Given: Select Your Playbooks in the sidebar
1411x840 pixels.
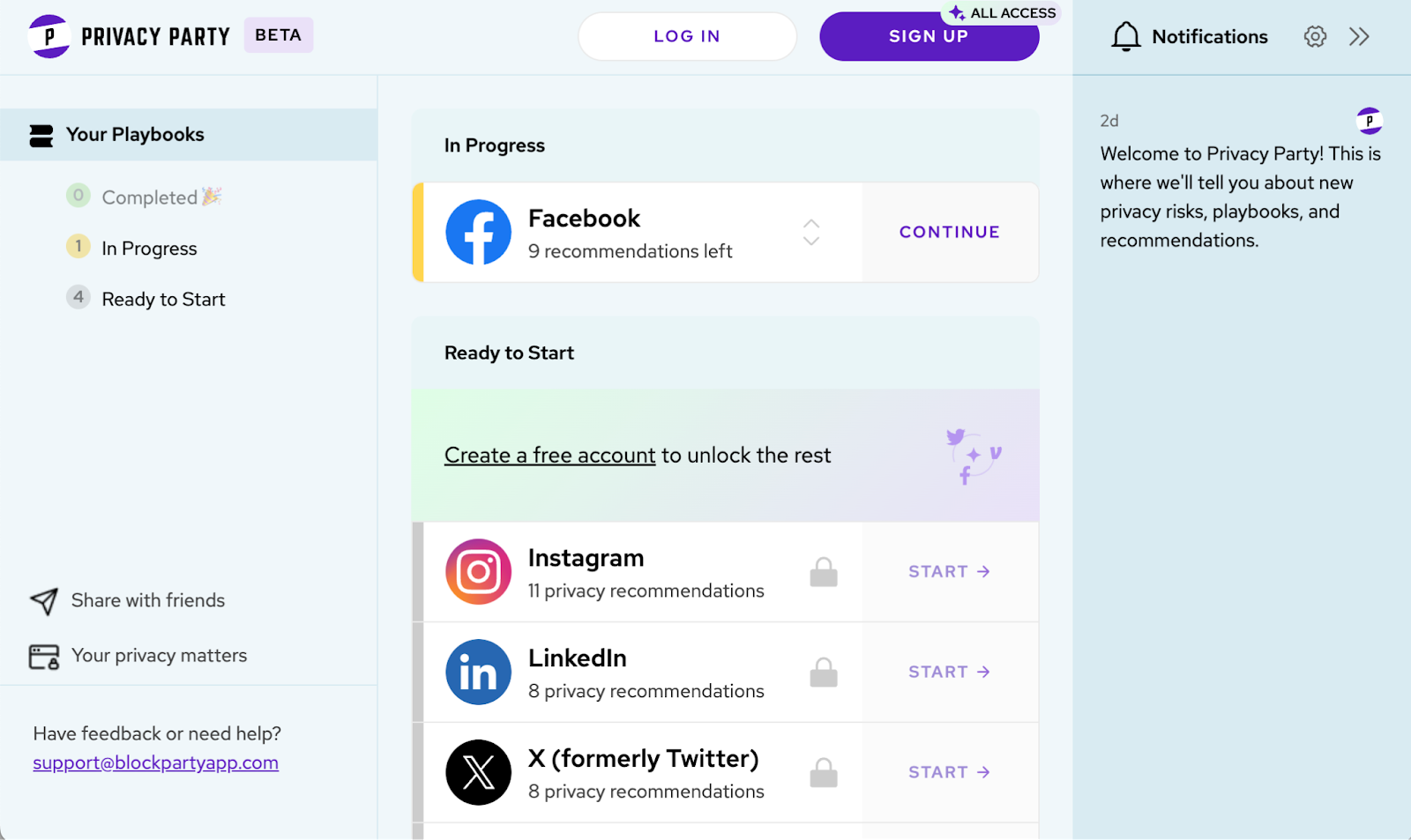Looking at the screenshot, I should pyautogui.click(x=134, y=135).
